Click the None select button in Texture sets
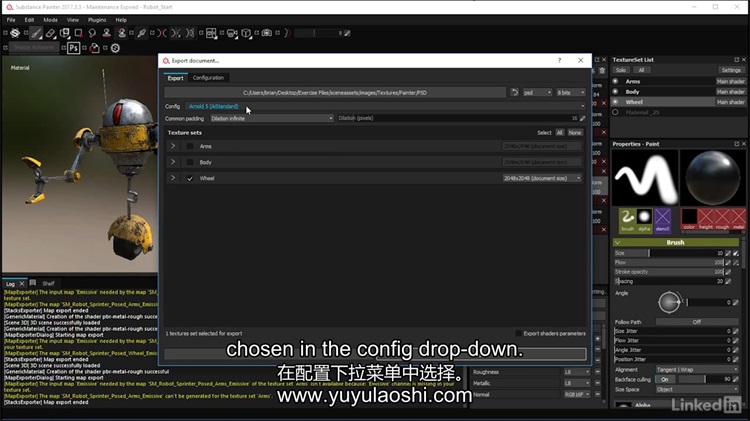Screen dimensions: 750x421 [574, 133]
